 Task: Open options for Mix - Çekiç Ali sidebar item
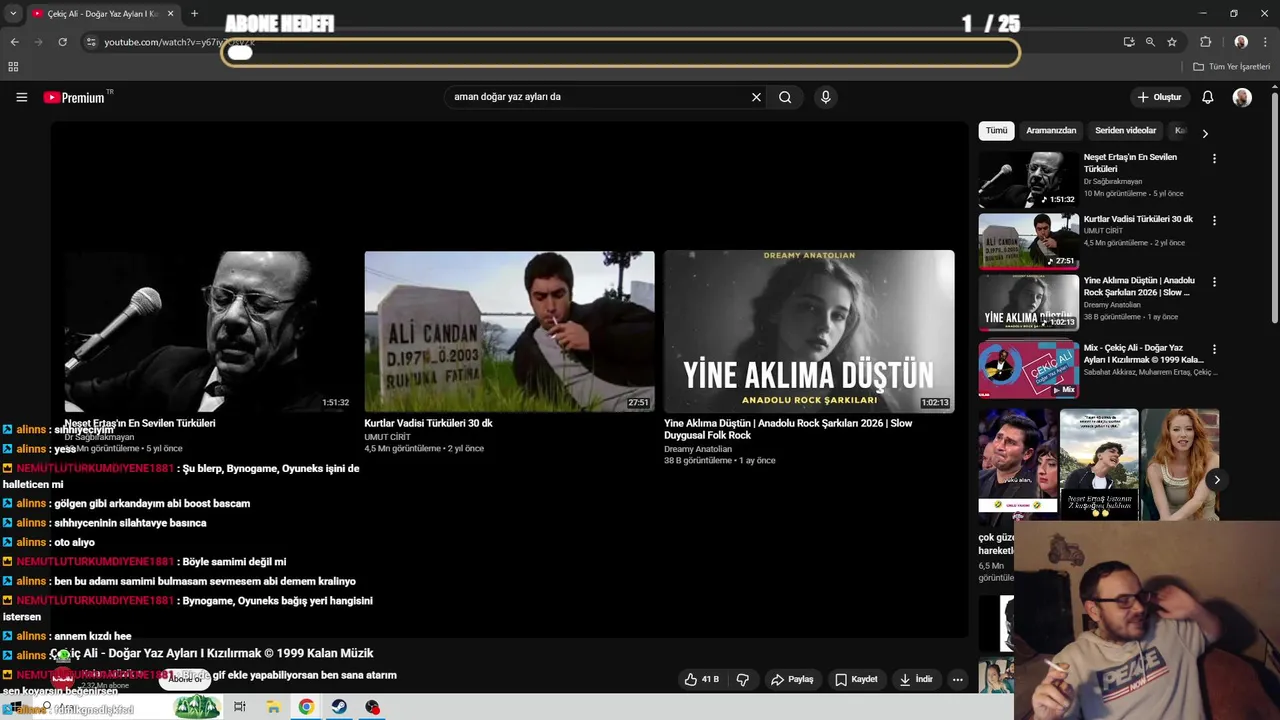(1214, 350)
